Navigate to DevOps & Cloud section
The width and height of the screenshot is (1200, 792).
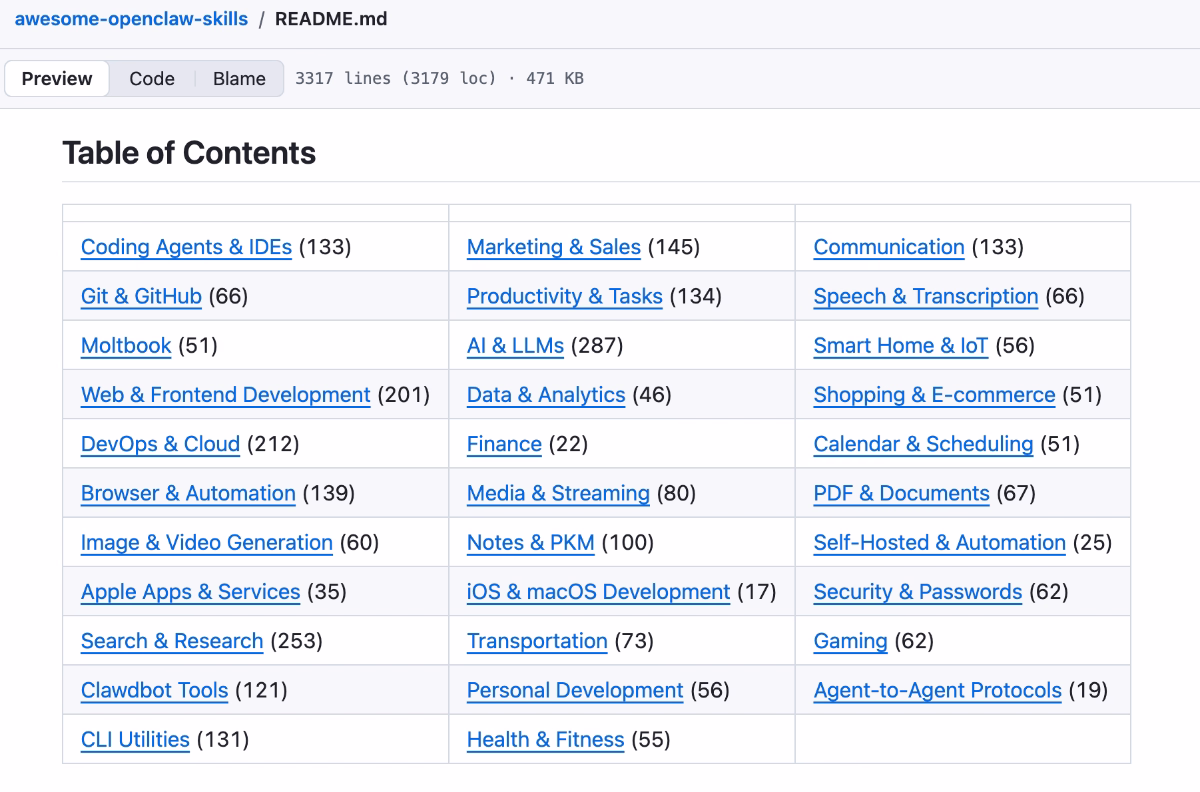point(160,443)
